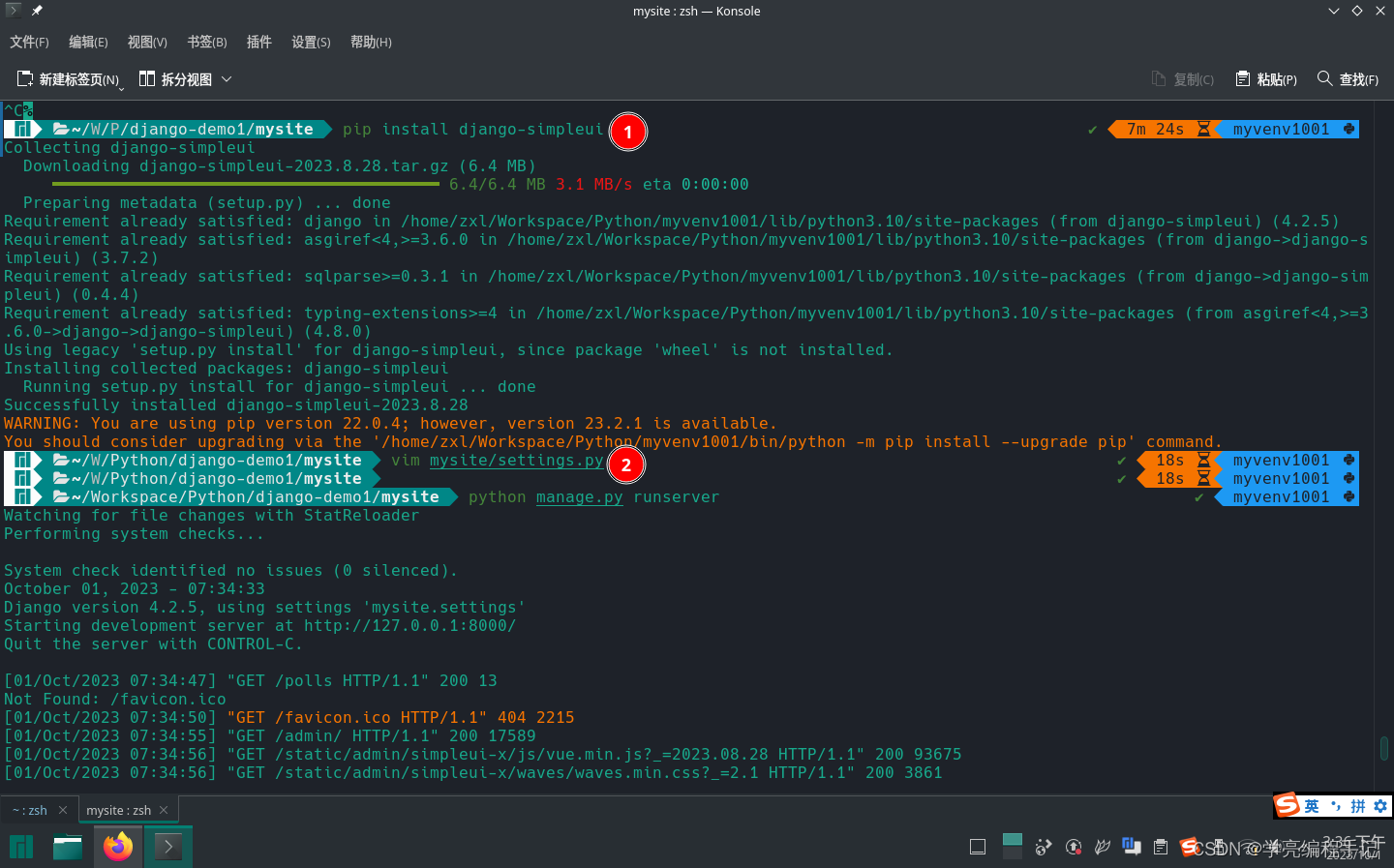Open the file manager from taskbar
The image size is (1394, 868).
68,848
